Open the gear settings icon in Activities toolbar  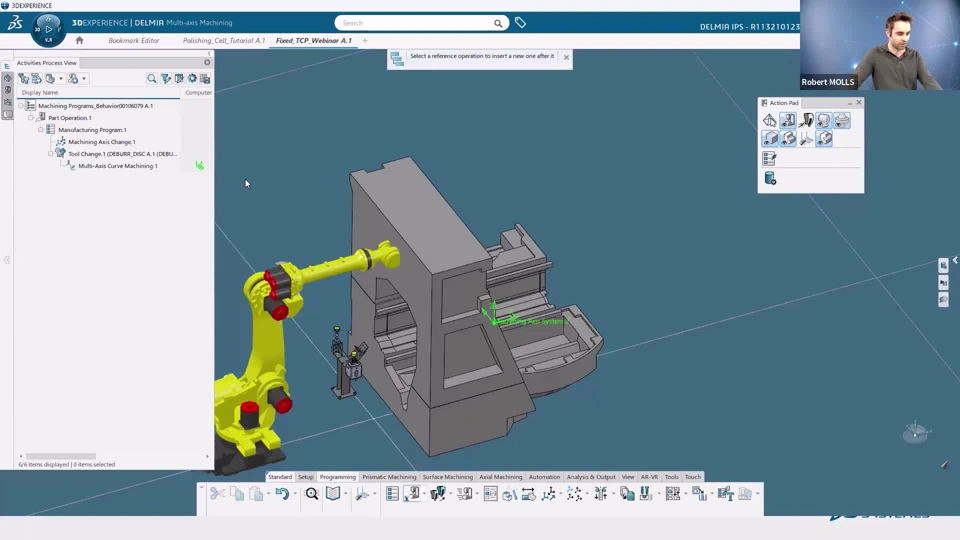192,78
